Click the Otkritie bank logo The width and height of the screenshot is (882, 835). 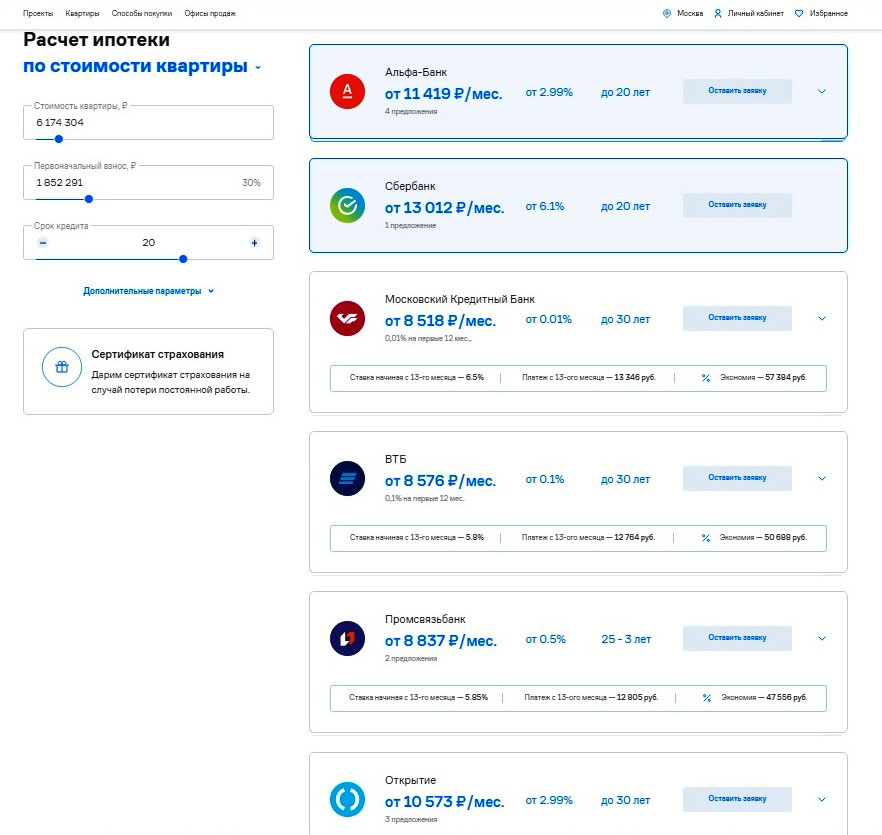coord(347,799)
